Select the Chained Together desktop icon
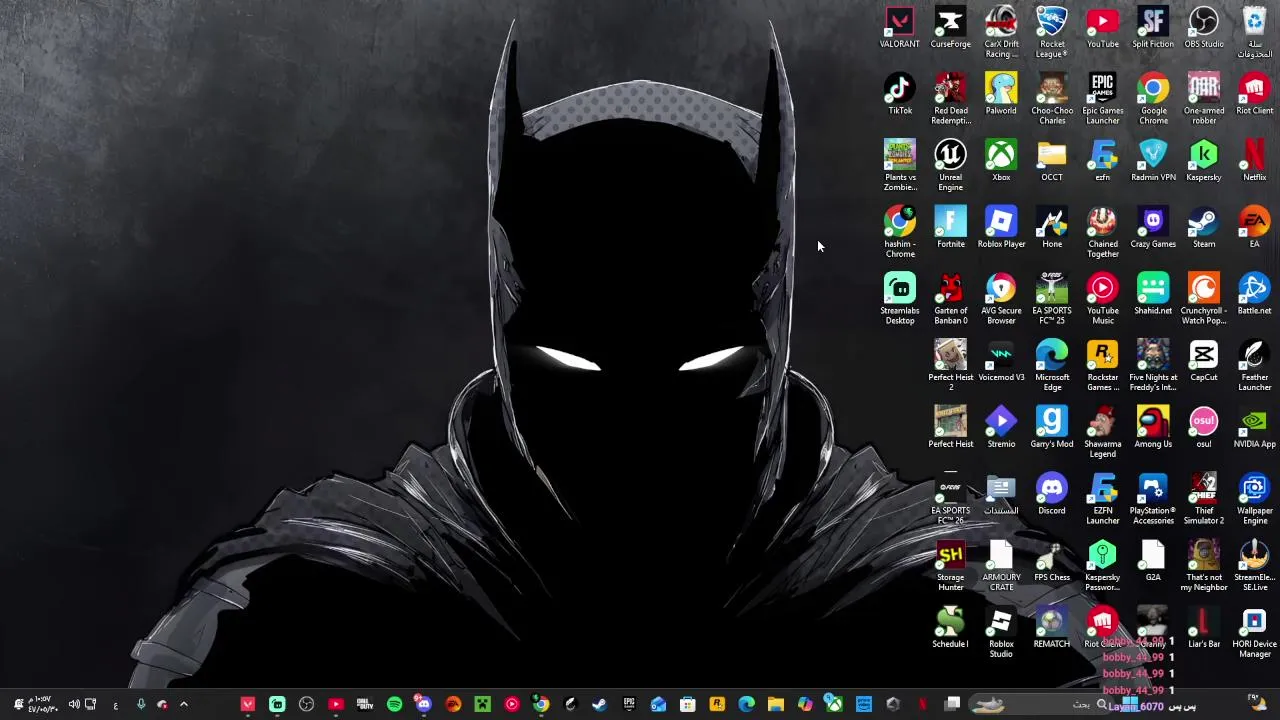 pyautogui.click(x=1102, y=232)
